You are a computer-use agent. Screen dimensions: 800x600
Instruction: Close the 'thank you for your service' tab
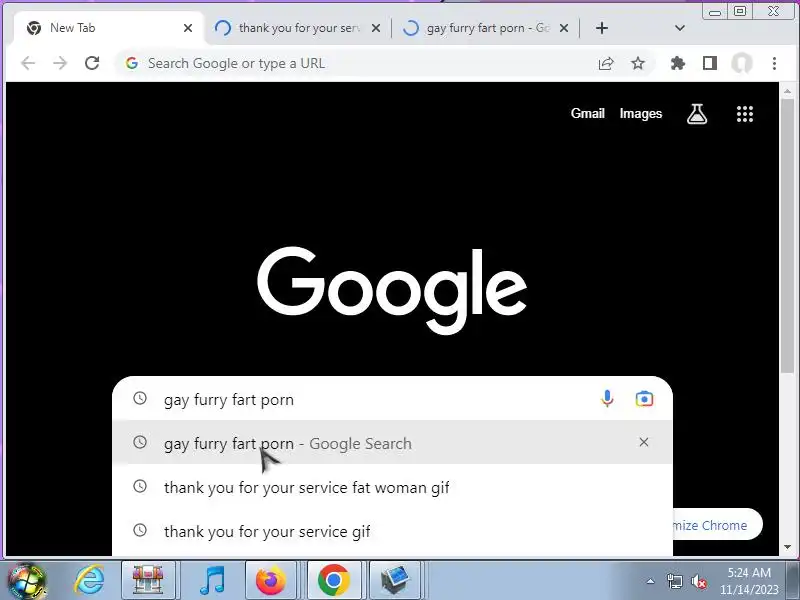(x=376, y=28)
